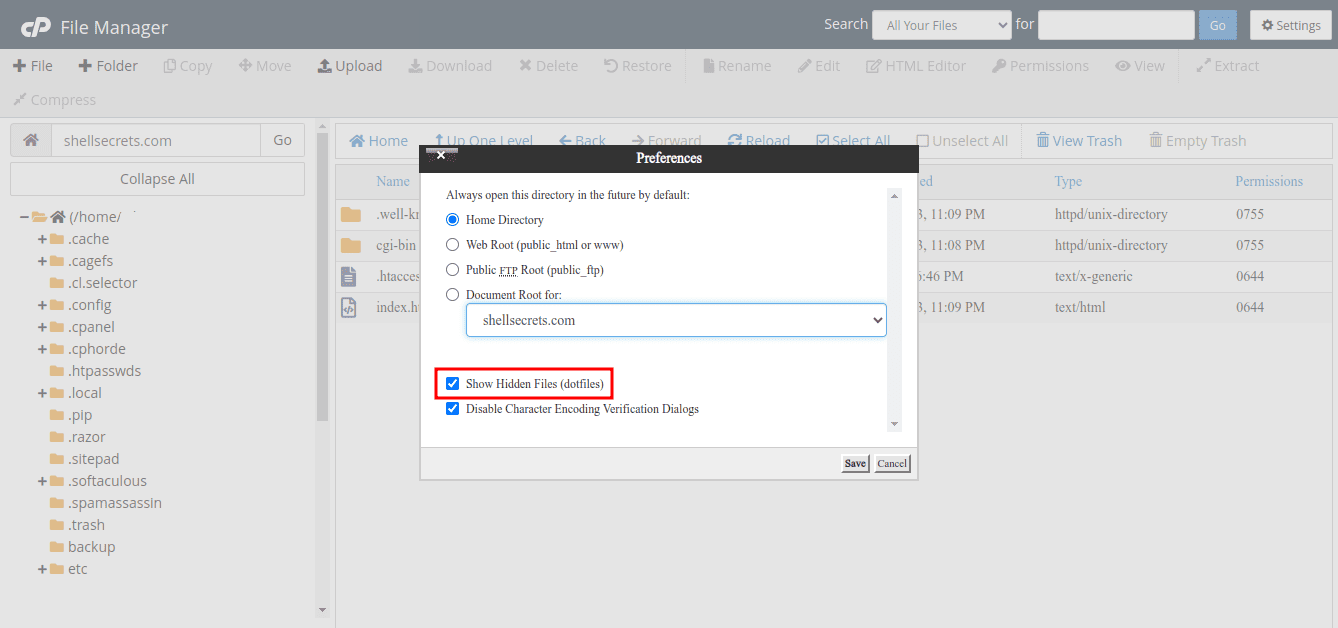1338x628 pixels.
Task: Uncheck Show Hidden Files (dotfiles)
Action: pyautogui.click(x=453, y=384)
